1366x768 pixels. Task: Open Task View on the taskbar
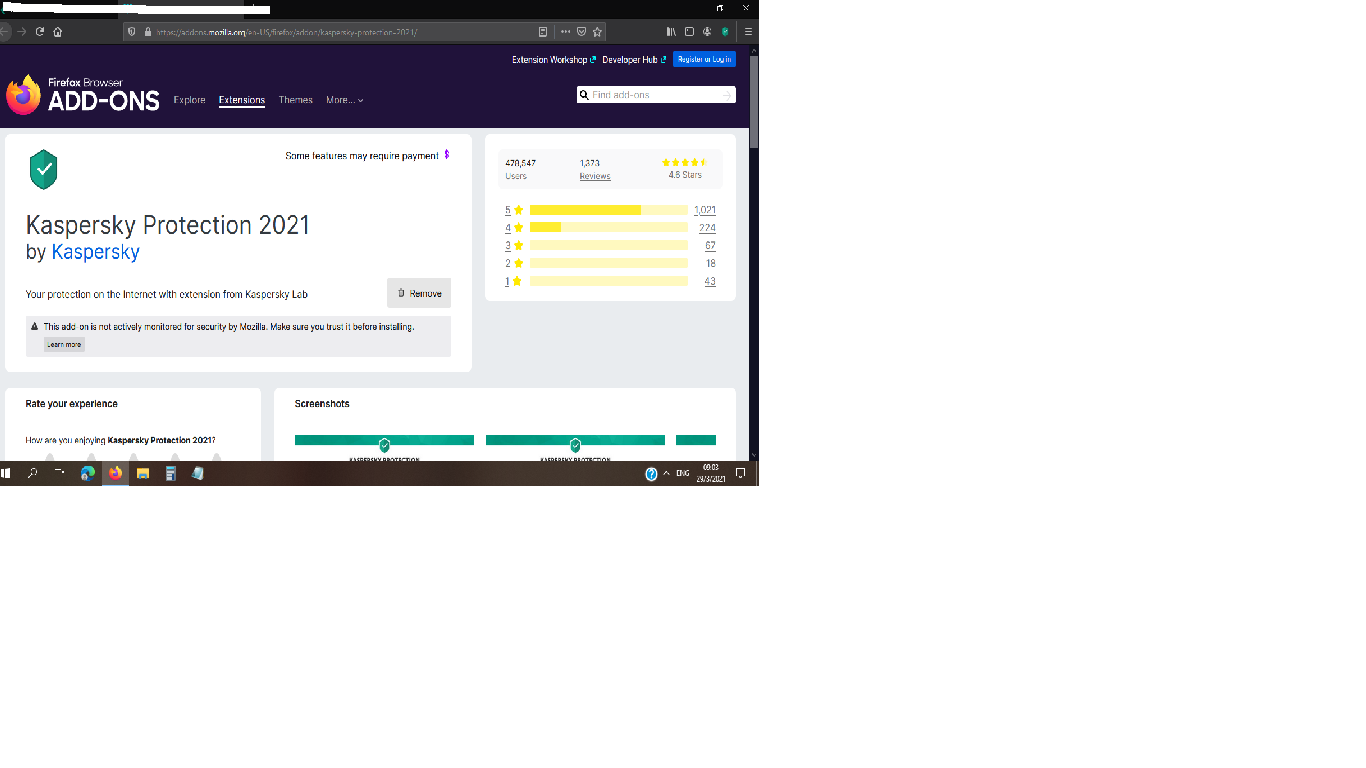pyautogui.click(x=60, y=473)
